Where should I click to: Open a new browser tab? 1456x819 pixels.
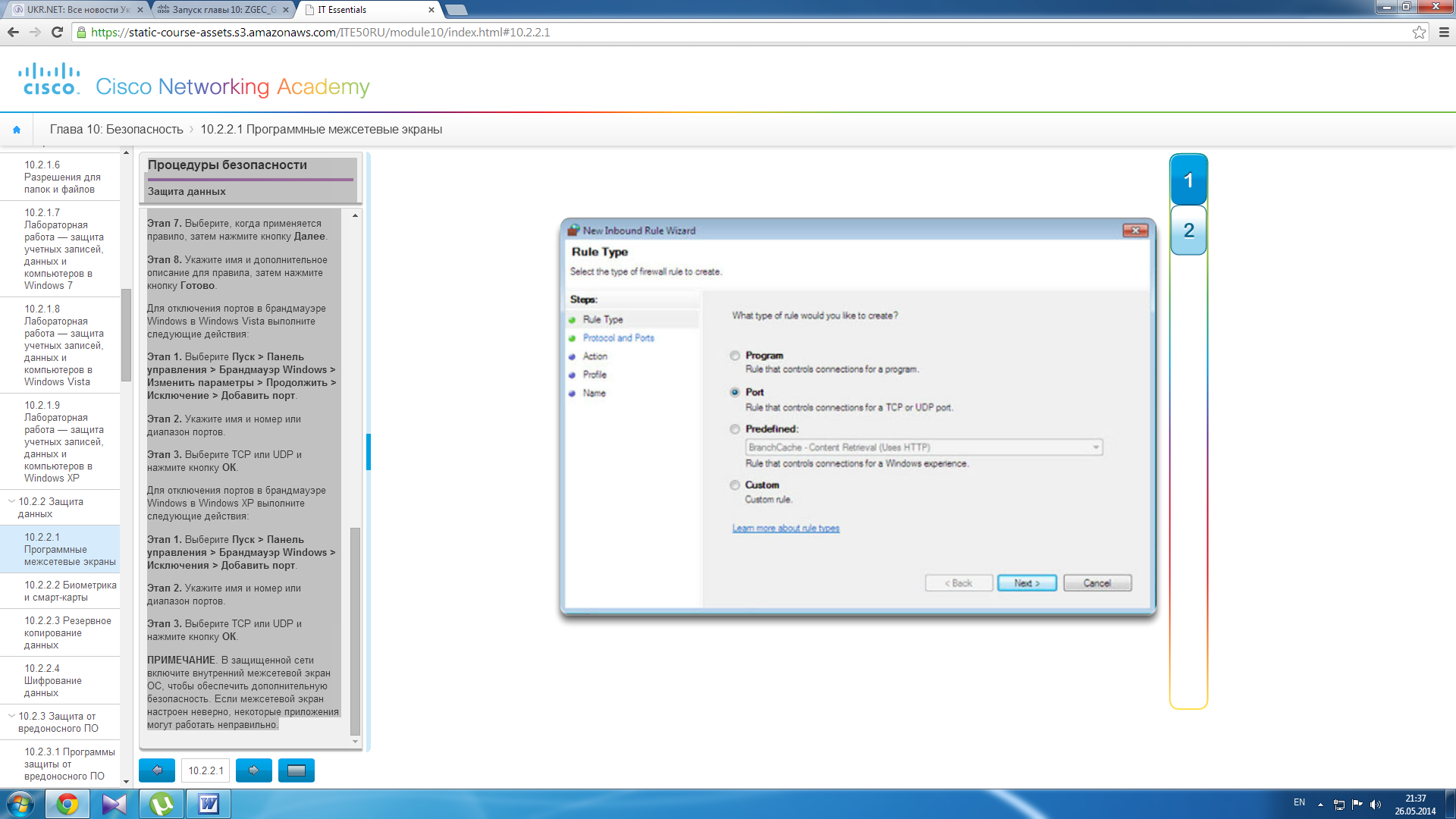tap(456, 10)
